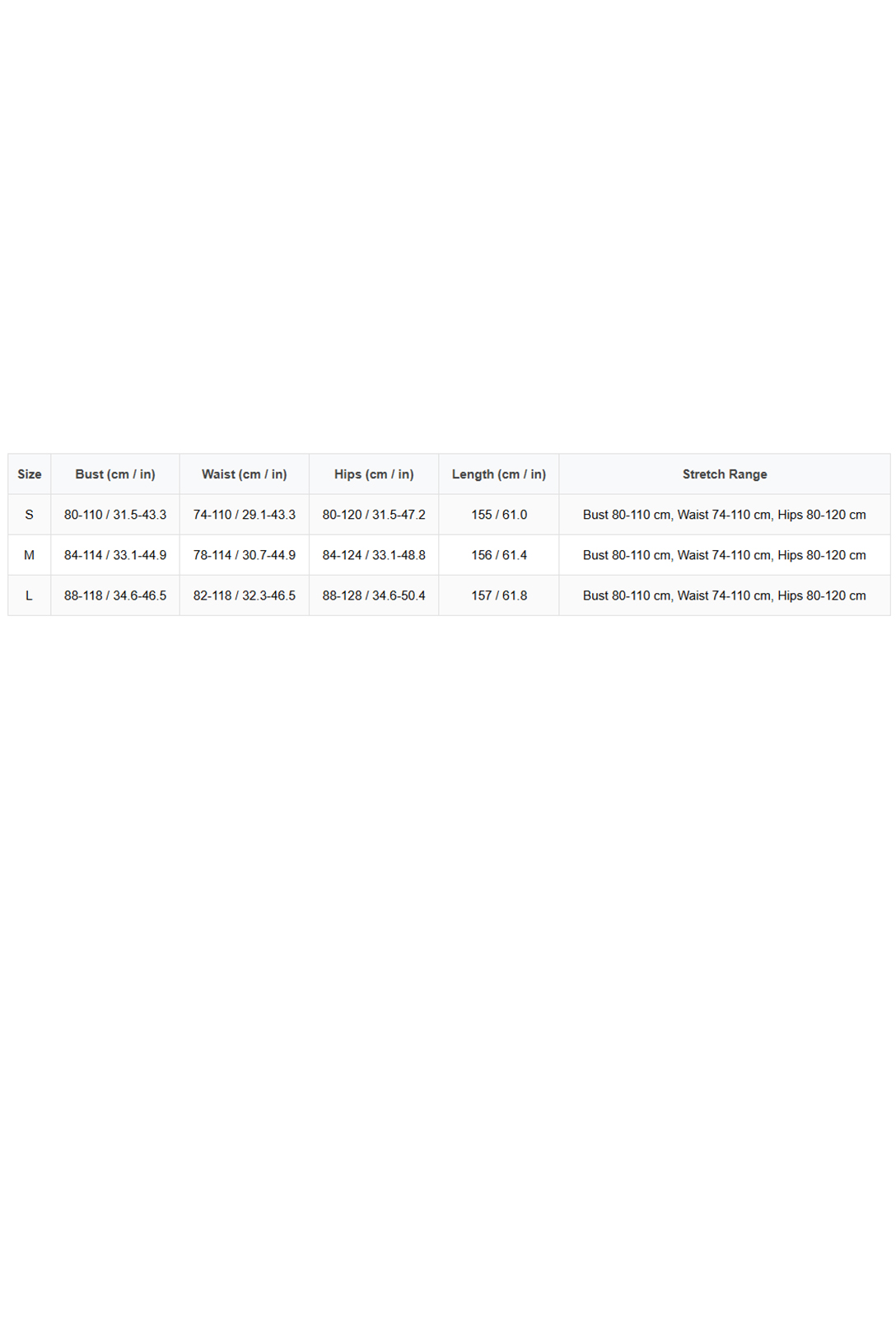Click bust value 80-110 / 31.5-43.3
The height and width of the screenshot is (1344, 896).
[115, 515]
